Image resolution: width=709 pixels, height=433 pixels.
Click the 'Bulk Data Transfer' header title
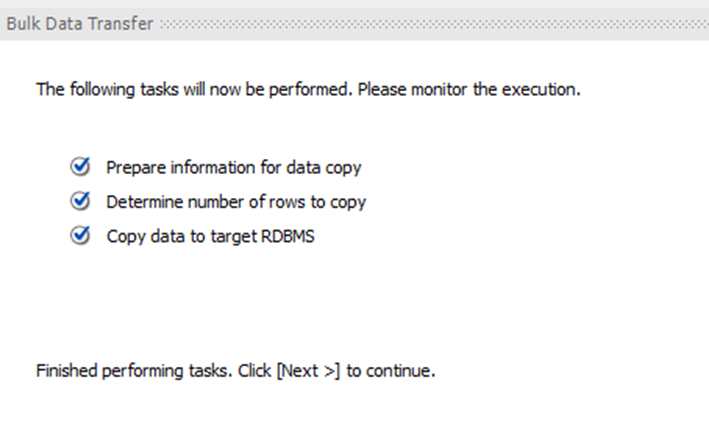79,23
